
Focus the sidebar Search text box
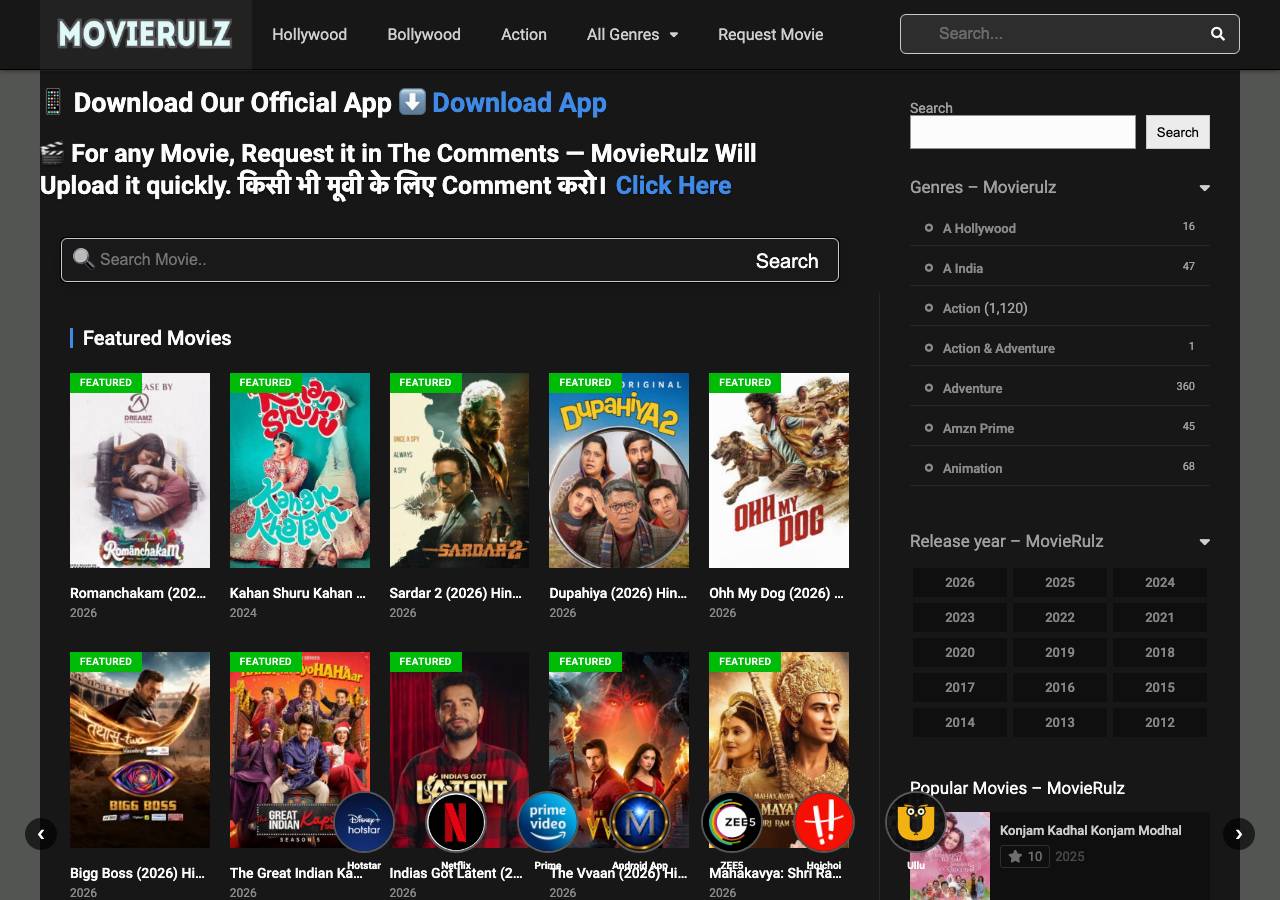[x=1022, y=132]
